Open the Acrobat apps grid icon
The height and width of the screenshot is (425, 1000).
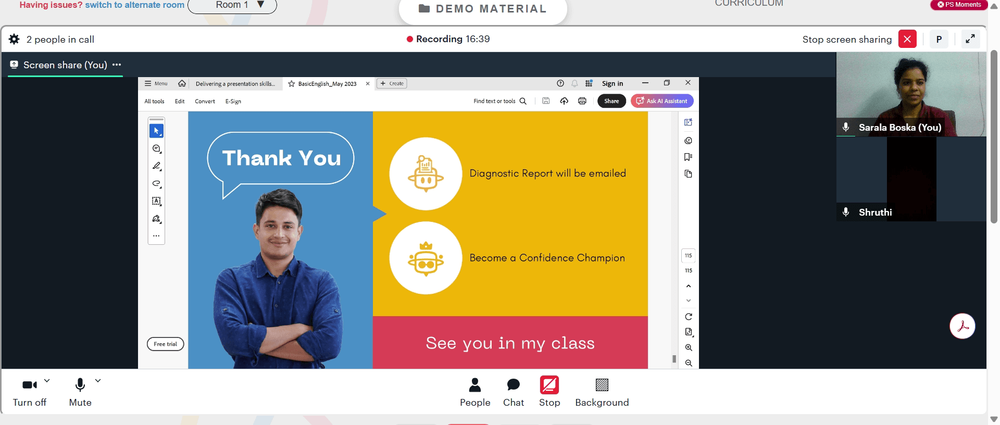click(589, 84)
